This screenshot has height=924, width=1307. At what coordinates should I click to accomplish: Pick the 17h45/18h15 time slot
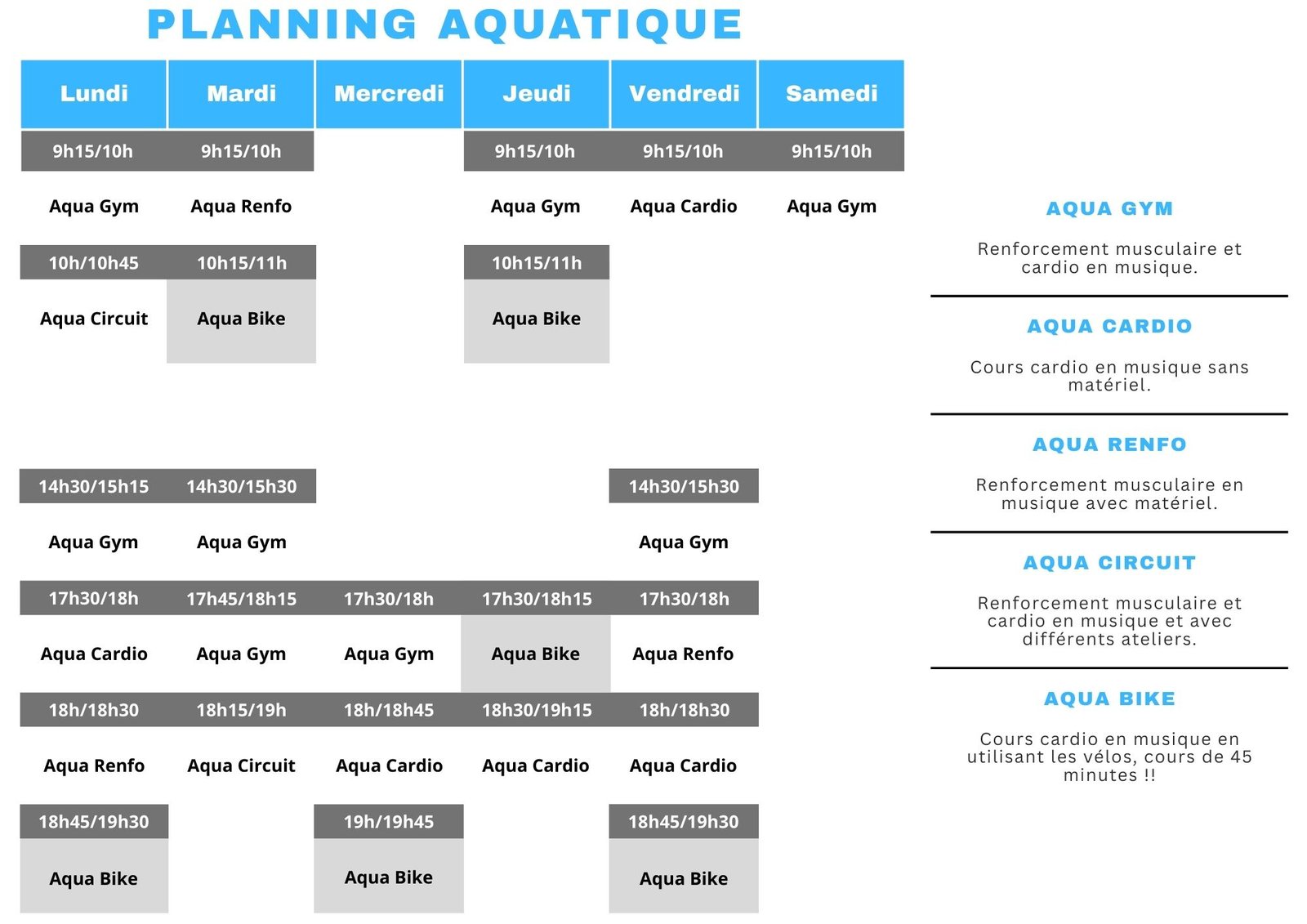(x=241, y=599)
